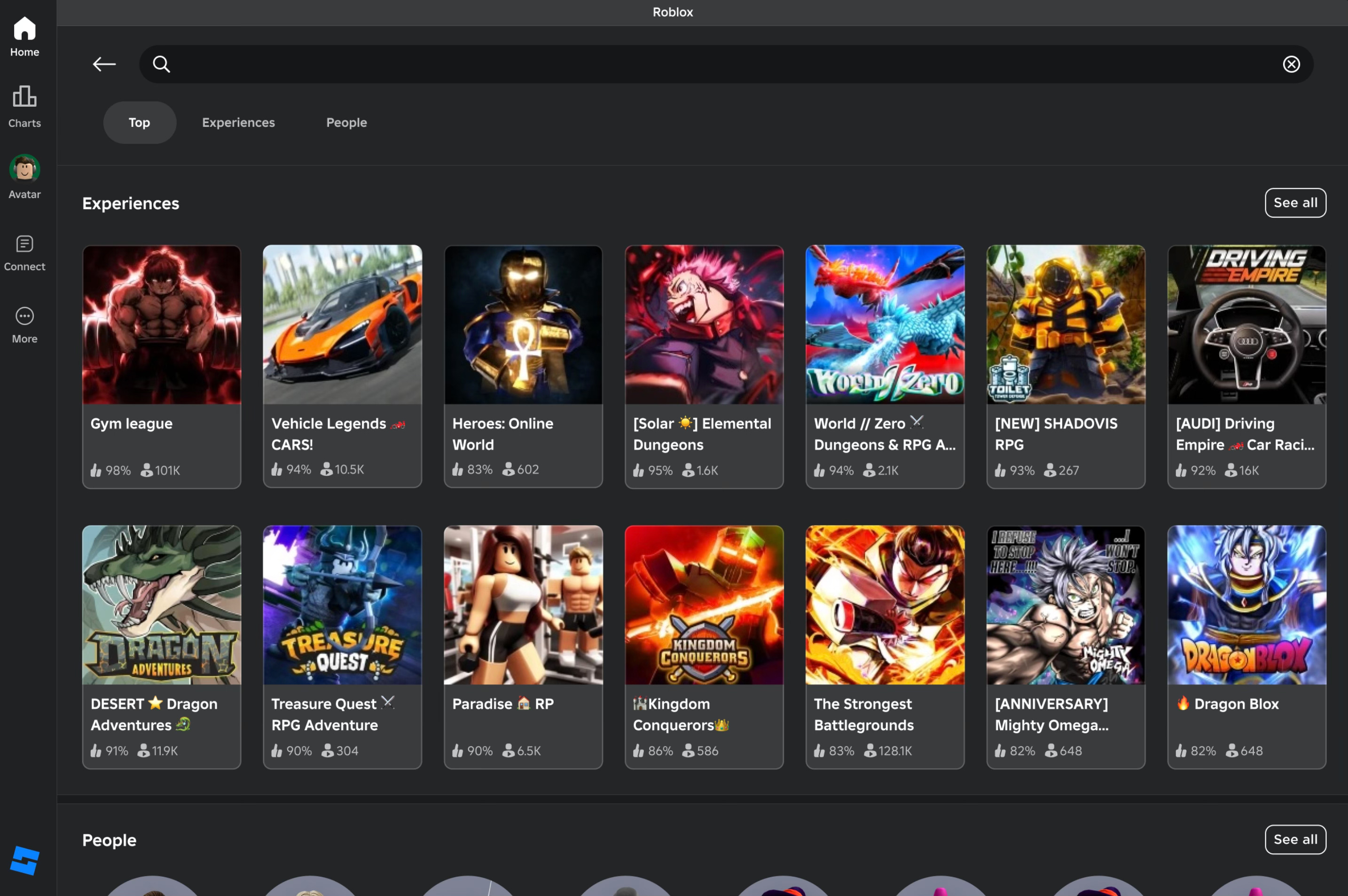
Task: Open the Charts sidebar icon
Action: pyautogui.click(x=24, y=106)
